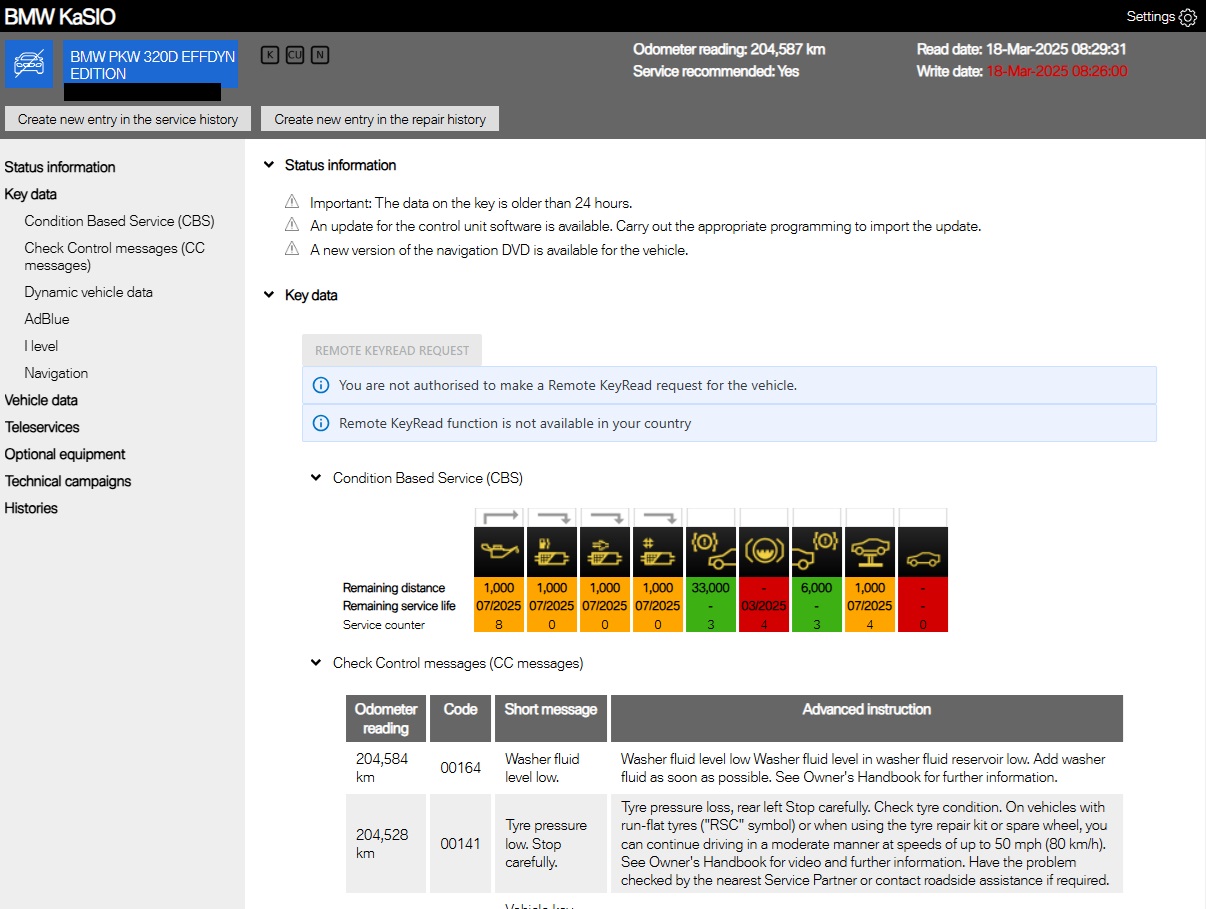The height and width of the screenshot is (909, 1206).
Task: Click the black redacted bar under vehicle label
Action: [142, 93]
